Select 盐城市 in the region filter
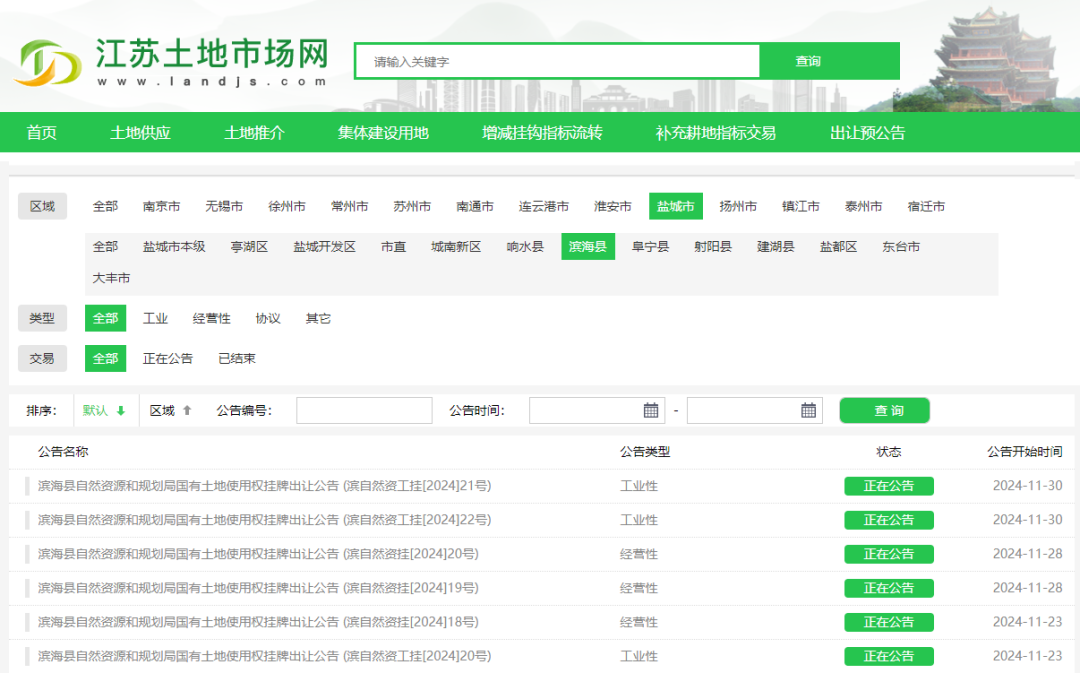Viewport: 1080px width, 673px height. [x=675, y=206]
